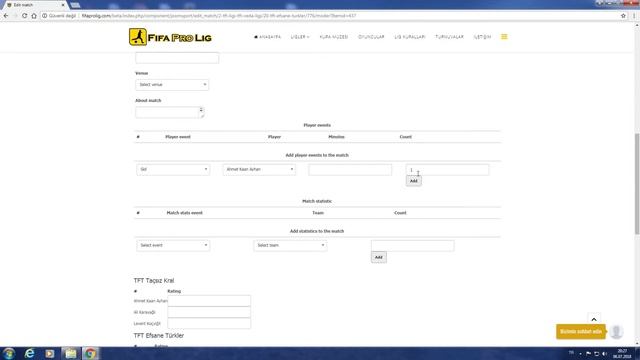Image resolution: width=640 pixels, height=360 pixels.
Task: Click the TFT Efsane Türkler heading
Action: pyautogui.click(x=159, y=335)
